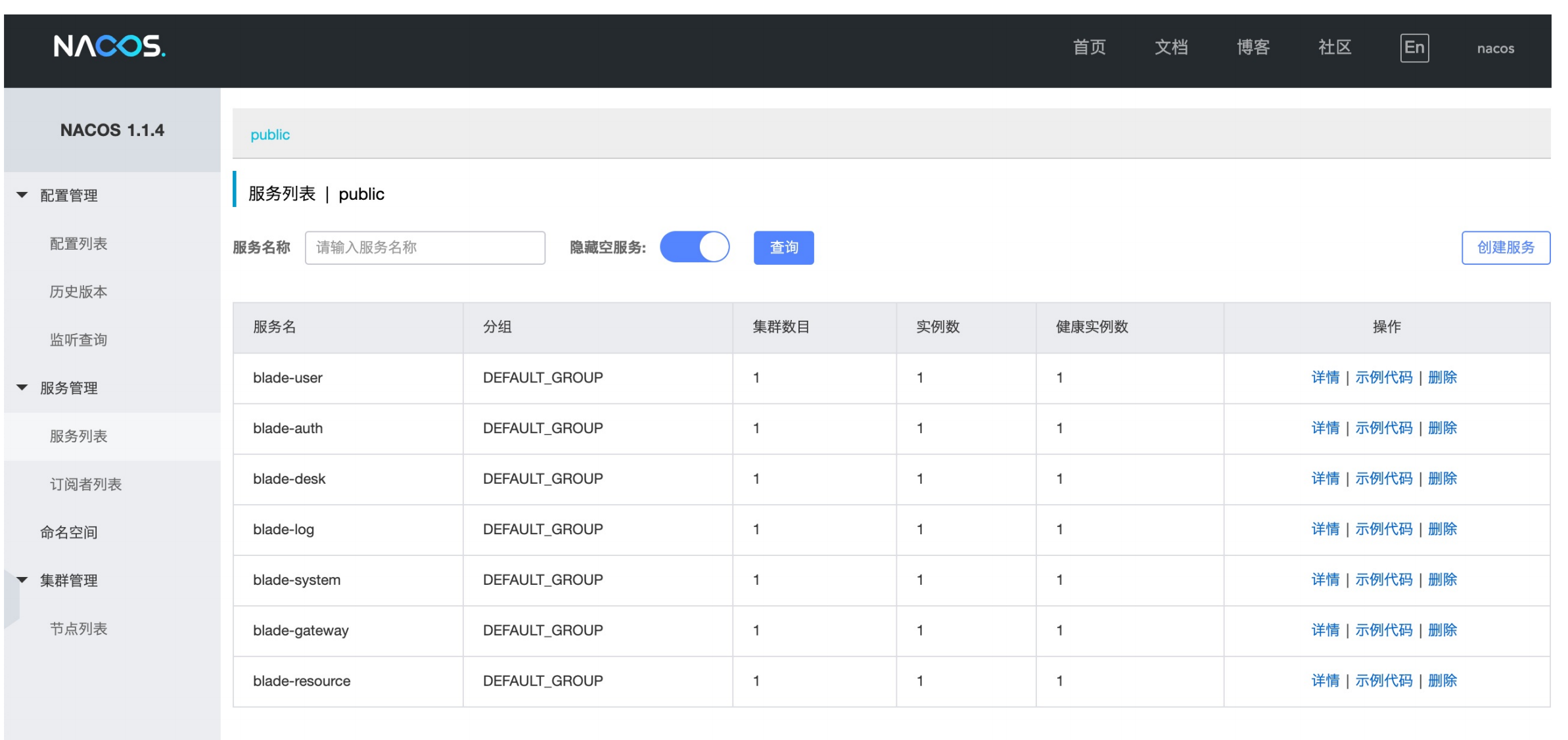
Task: Open 详情 for blade-resource
Action: coord(1325,682)
